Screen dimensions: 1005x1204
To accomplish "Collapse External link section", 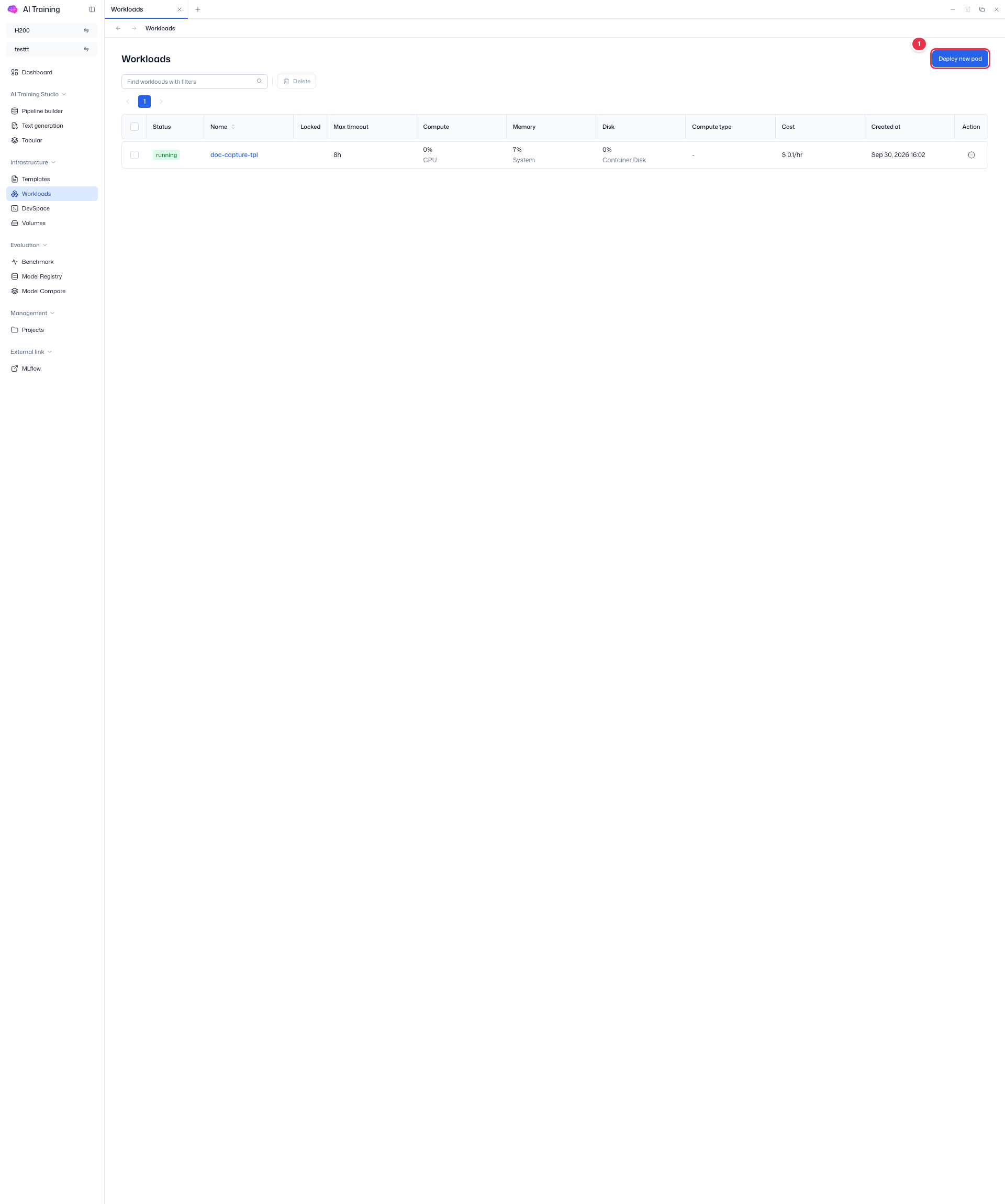I will pyautogui.click(x=31, y=352).
